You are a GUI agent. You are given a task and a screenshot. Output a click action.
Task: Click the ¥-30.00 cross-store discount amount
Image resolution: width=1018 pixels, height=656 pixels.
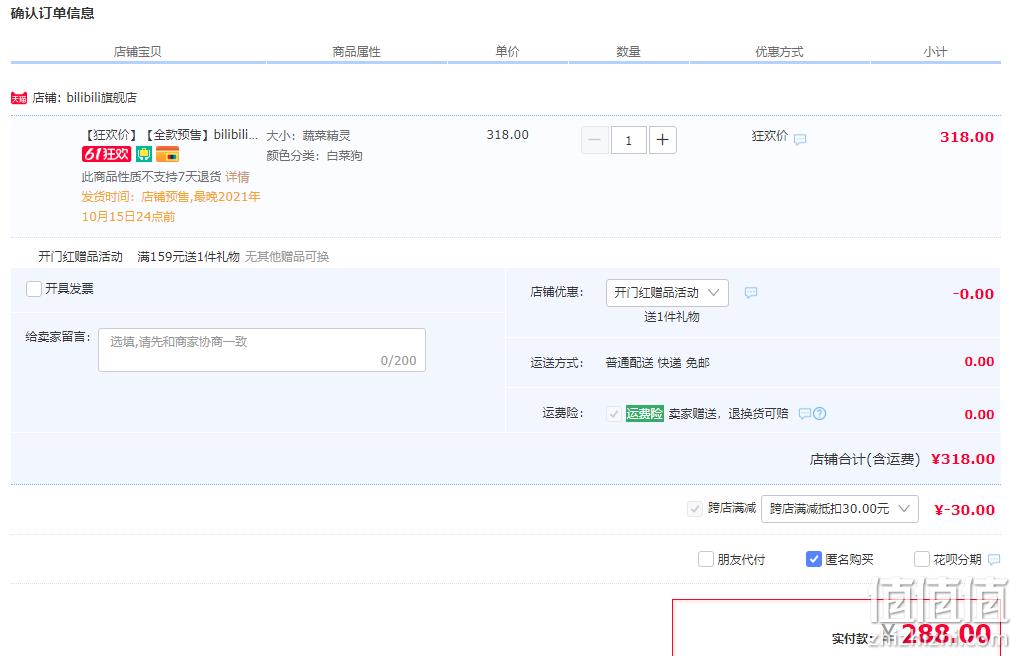[964, 510]
